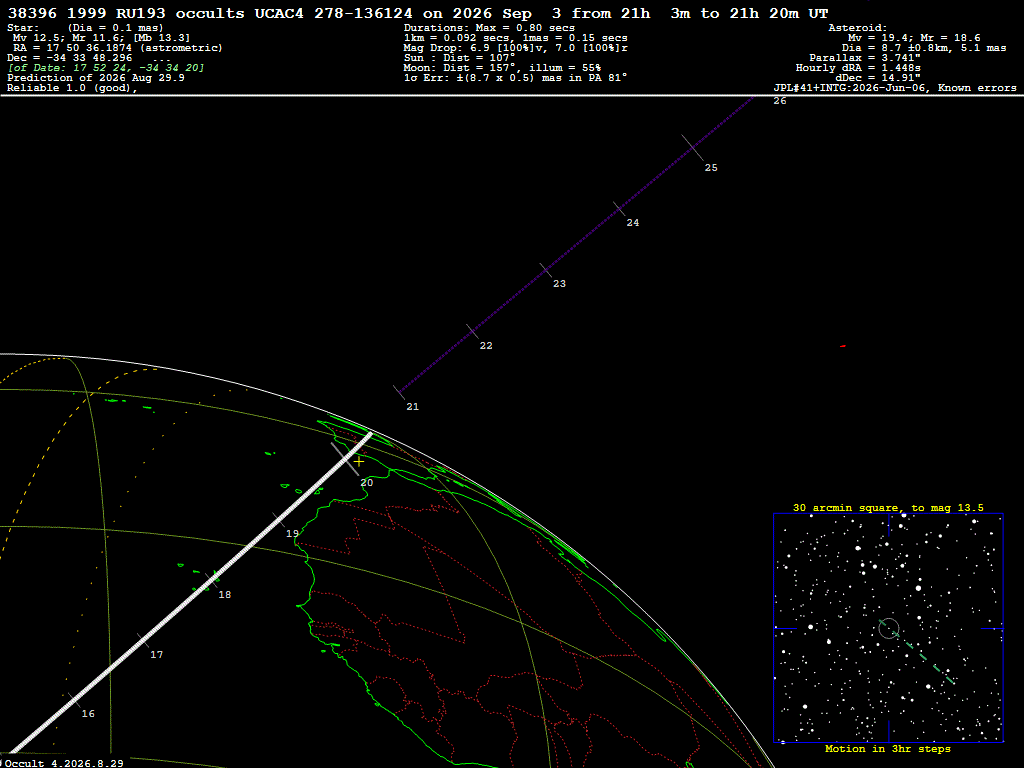The height and width of the screenshot is (768, 1024).
Task: Click the minute 19 tick on white path
Action: [x=279, y=519]
